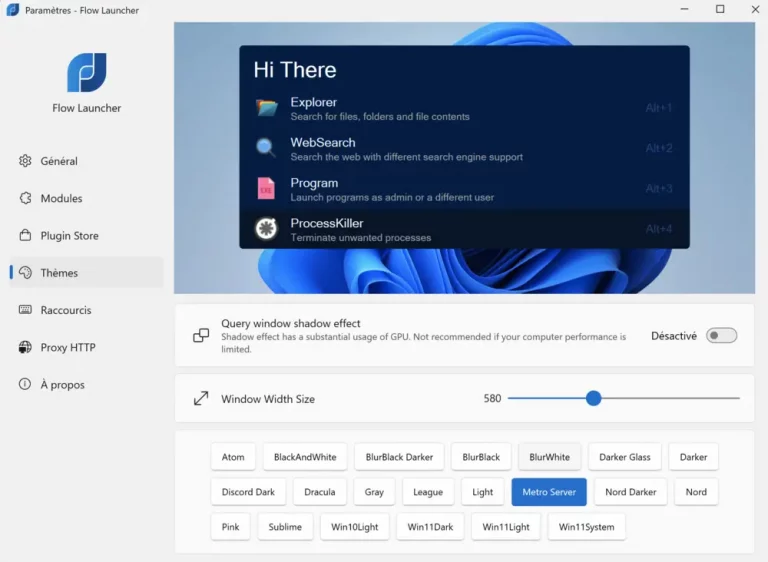
Task: Switch to the Win11System theme
Action: (586, 527)
